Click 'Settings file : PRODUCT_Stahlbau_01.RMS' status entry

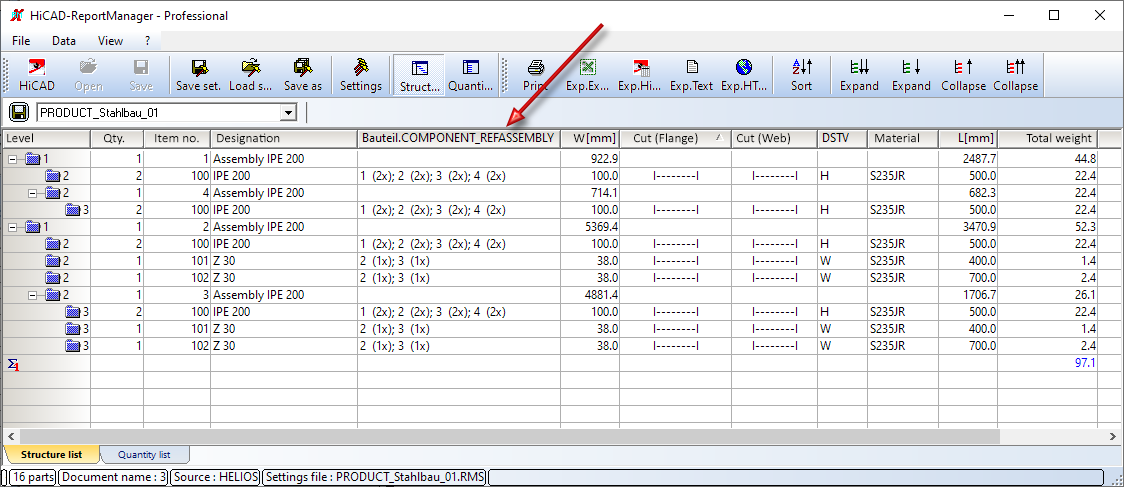coord(374,477)
